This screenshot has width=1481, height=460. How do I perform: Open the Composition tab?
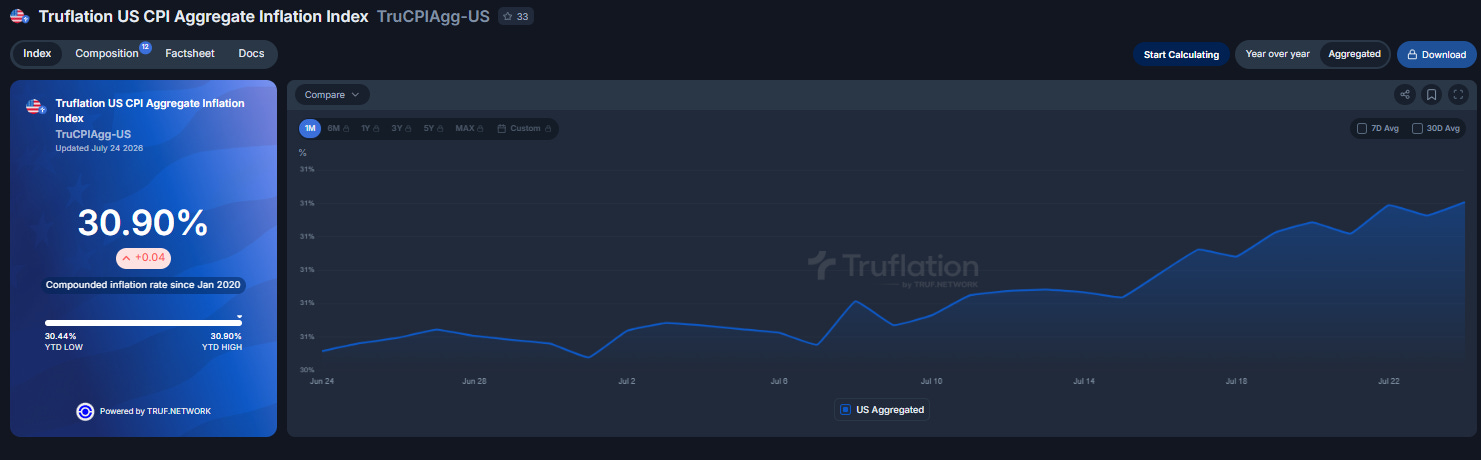point(107,54)
